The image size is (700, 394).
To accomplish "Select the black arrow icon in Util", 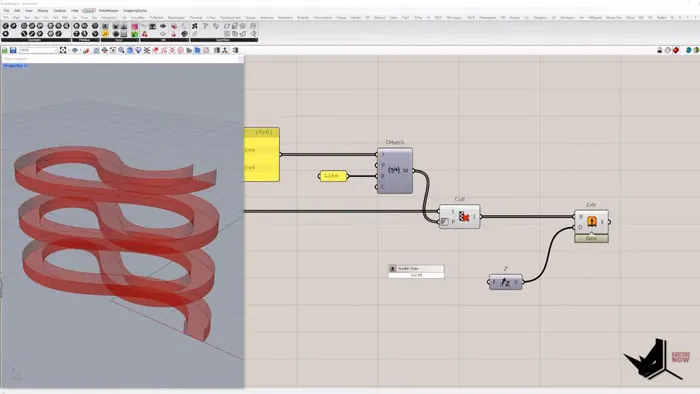I will pyautogui.click(x=163, y=26).
